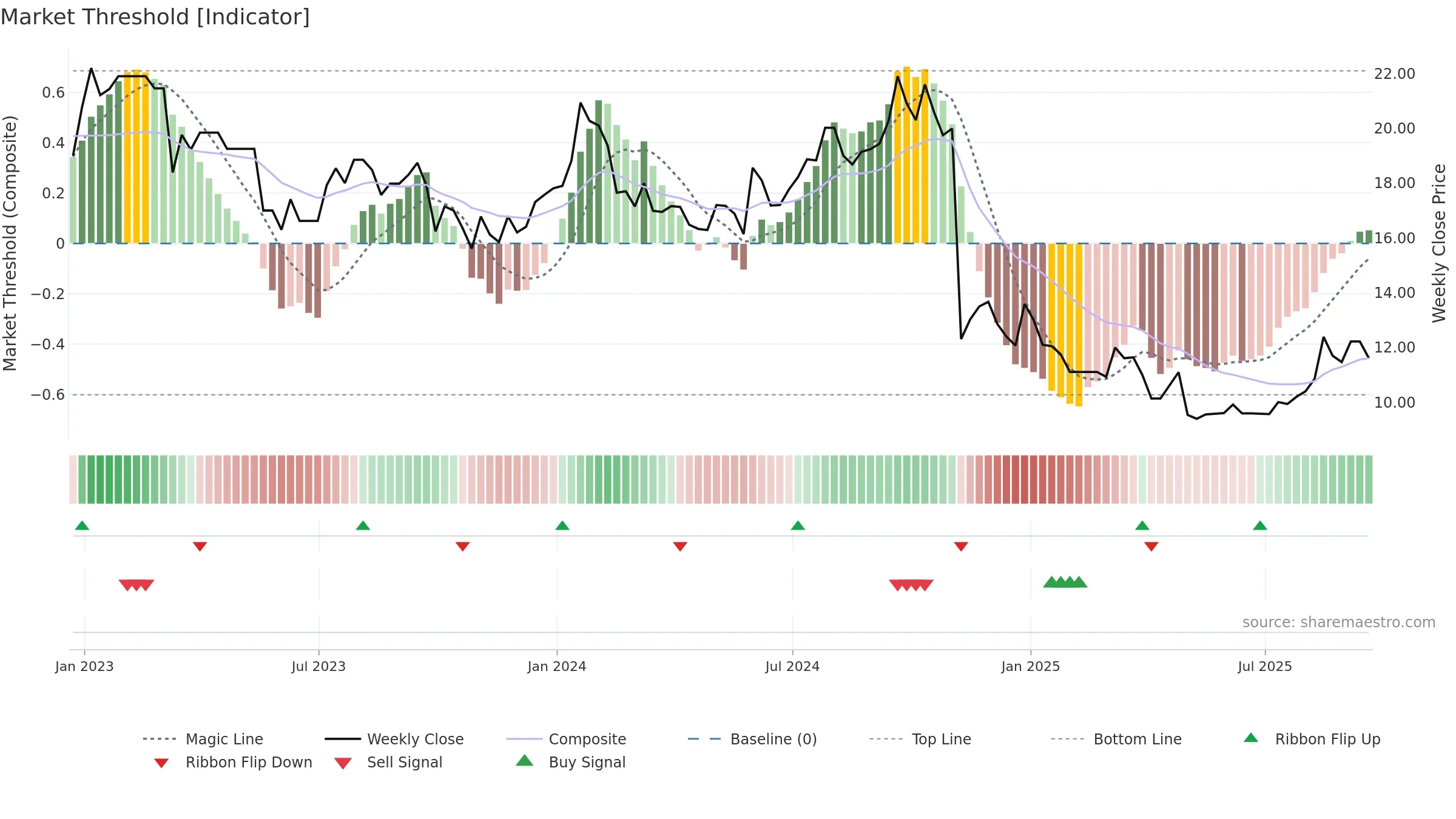The height and width of the screenshot is (819, 1456).
Task: Click the ribbon flip up marker in Aug 2023
Action: point(363,525)
